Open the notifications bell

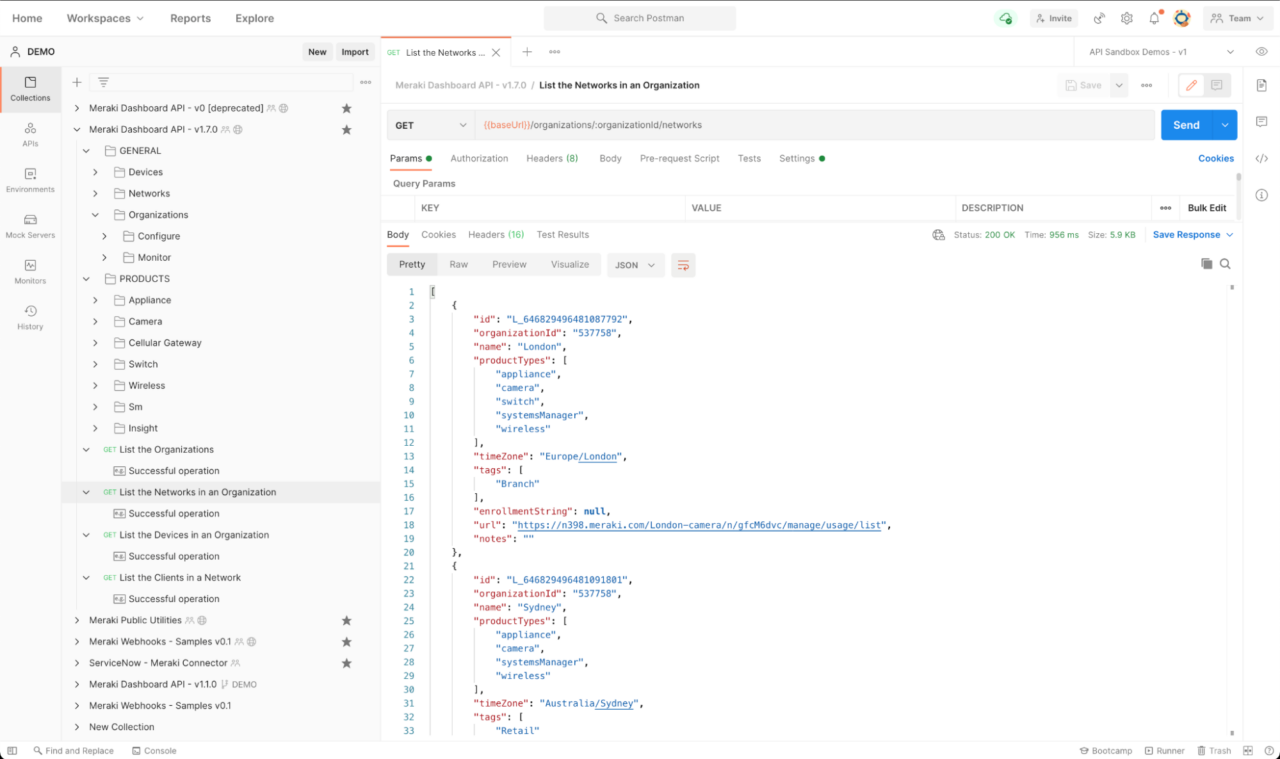(x=1155, y=17)
